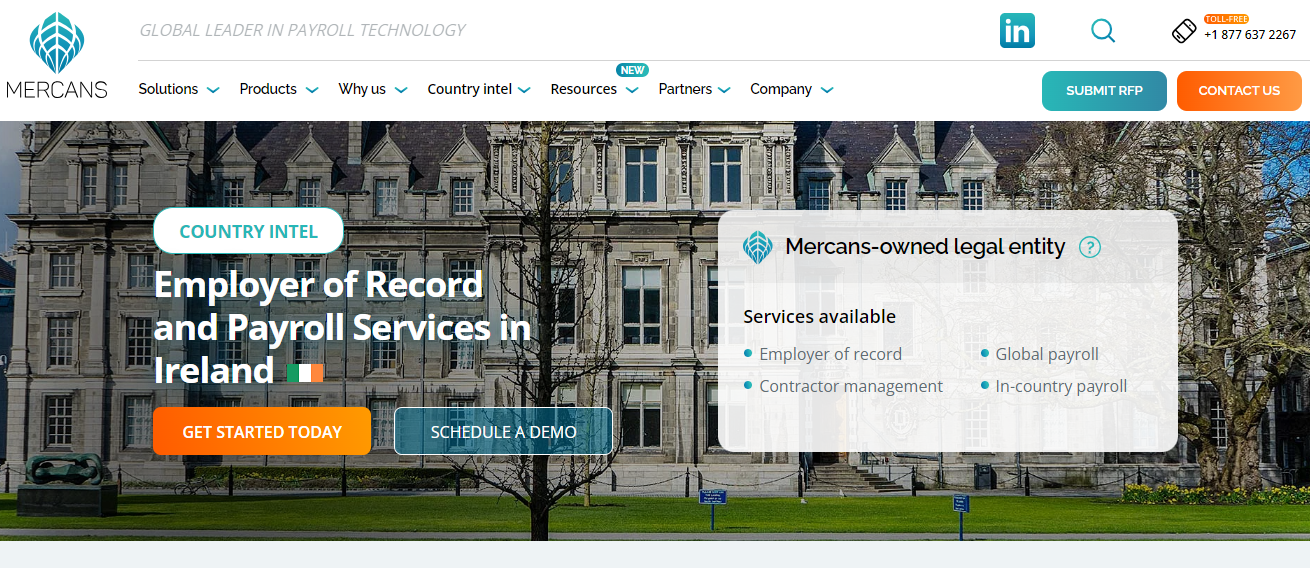
Task: Open the LinkedIn icon link
Action: (1017, 31)
